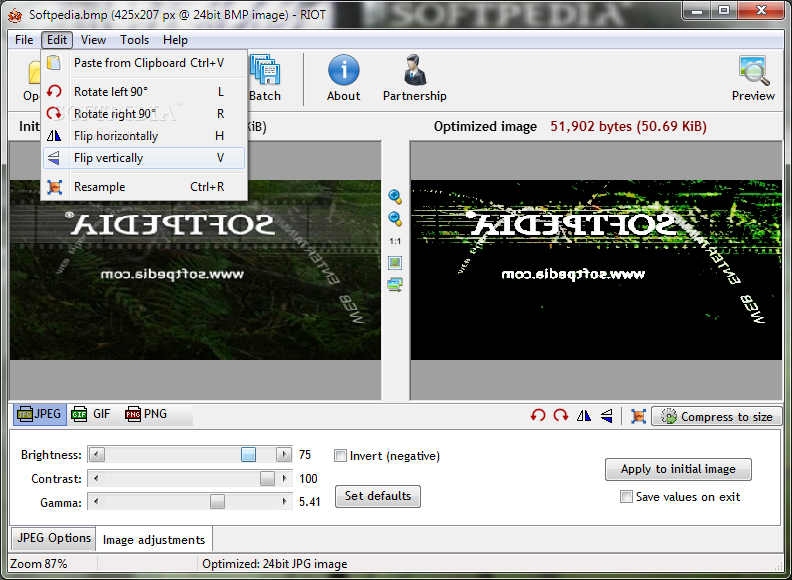Click the Brightness value 75

[x=305, y=455]
